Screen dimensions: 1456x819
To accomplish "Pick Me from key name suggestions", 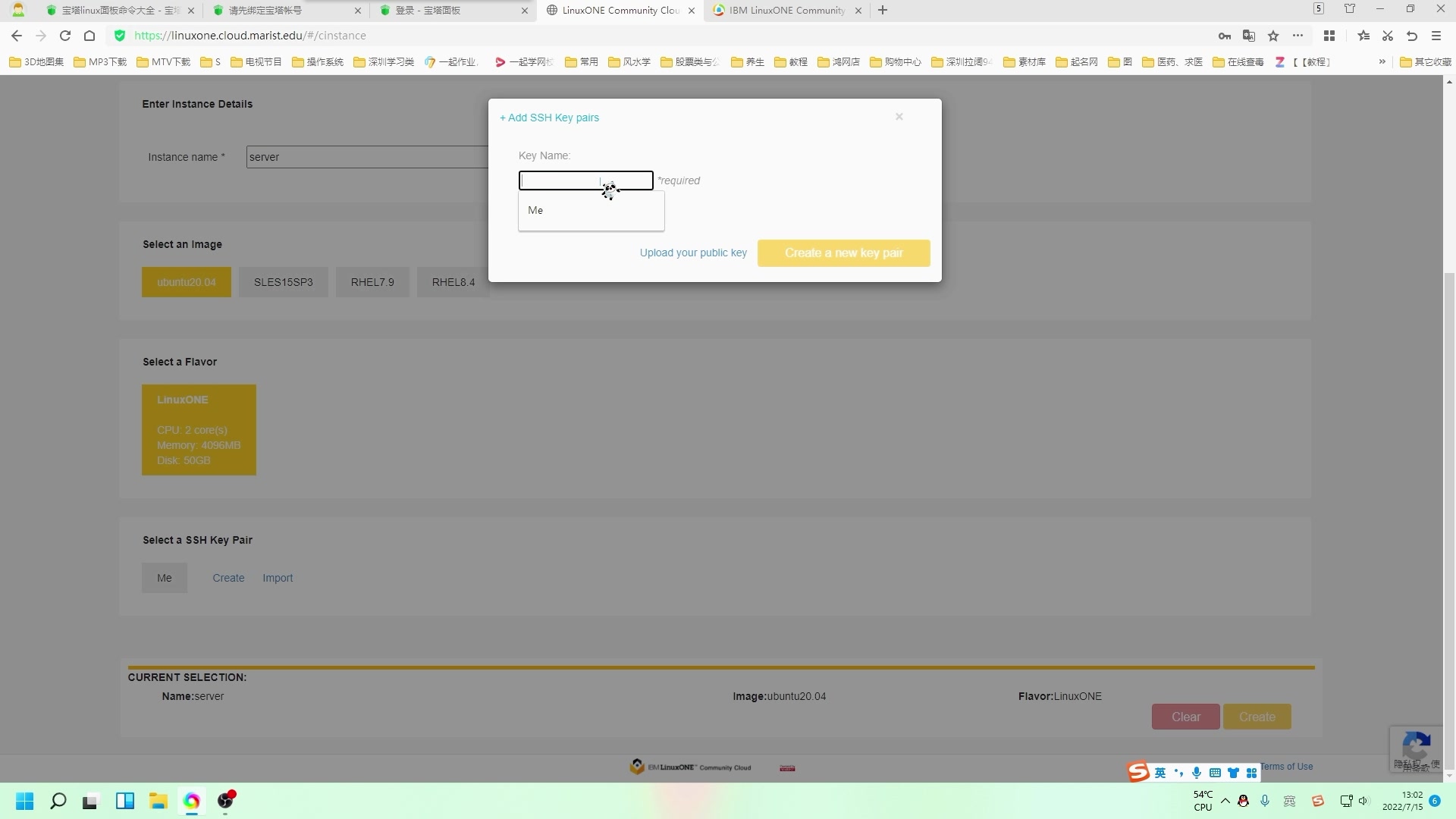I will (x=536, y=211).
